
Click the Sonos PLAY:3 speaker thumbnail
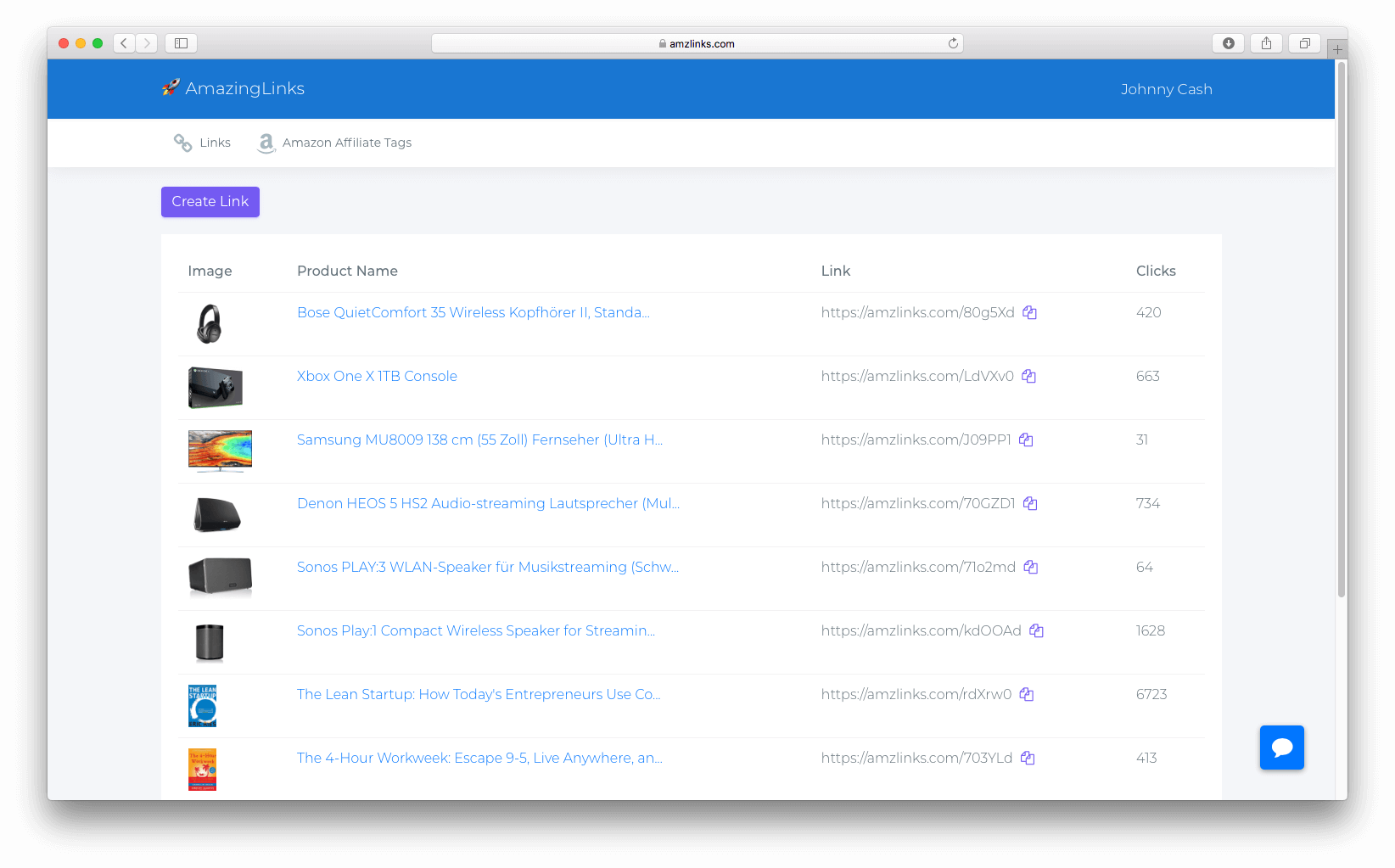pos(220,577)
